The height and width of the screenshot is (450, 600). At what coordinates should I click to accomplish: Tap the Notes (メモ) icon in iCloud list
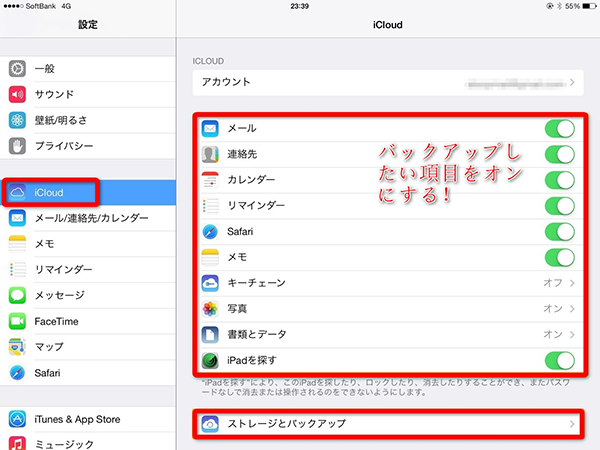click(210, 257)
